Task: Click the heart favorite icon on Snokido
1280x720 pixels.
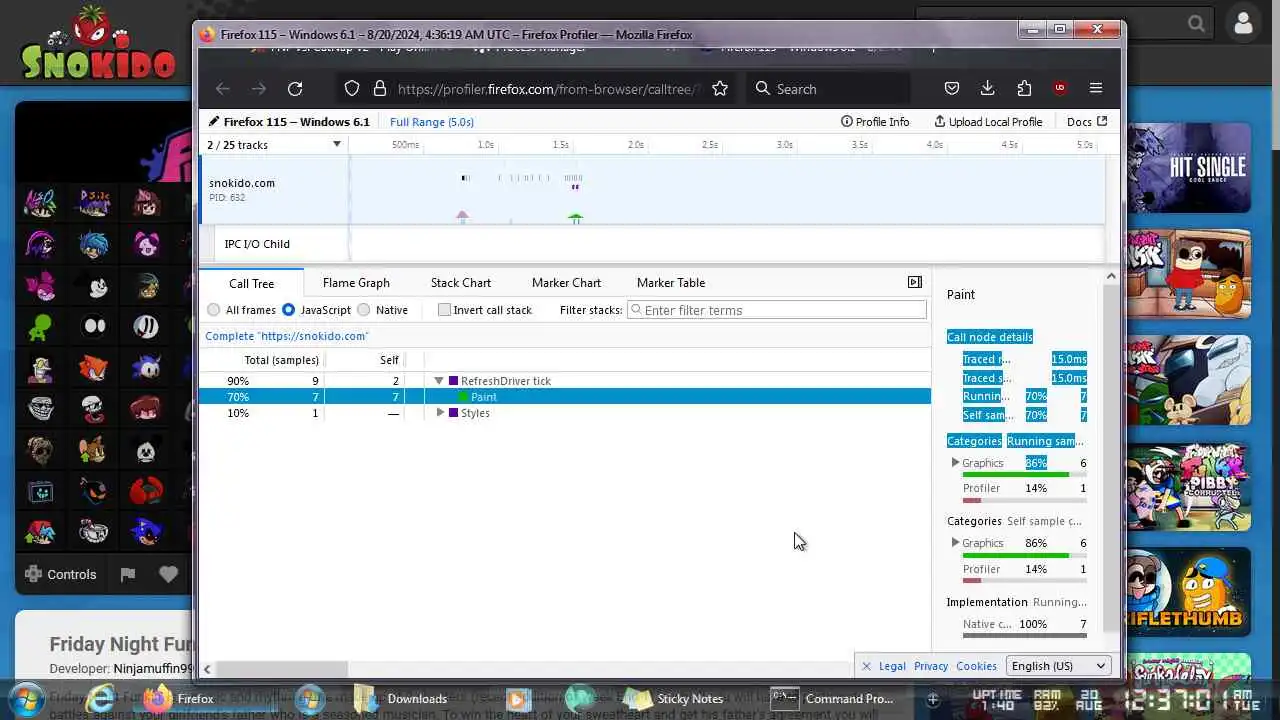Action: [168, 574]
